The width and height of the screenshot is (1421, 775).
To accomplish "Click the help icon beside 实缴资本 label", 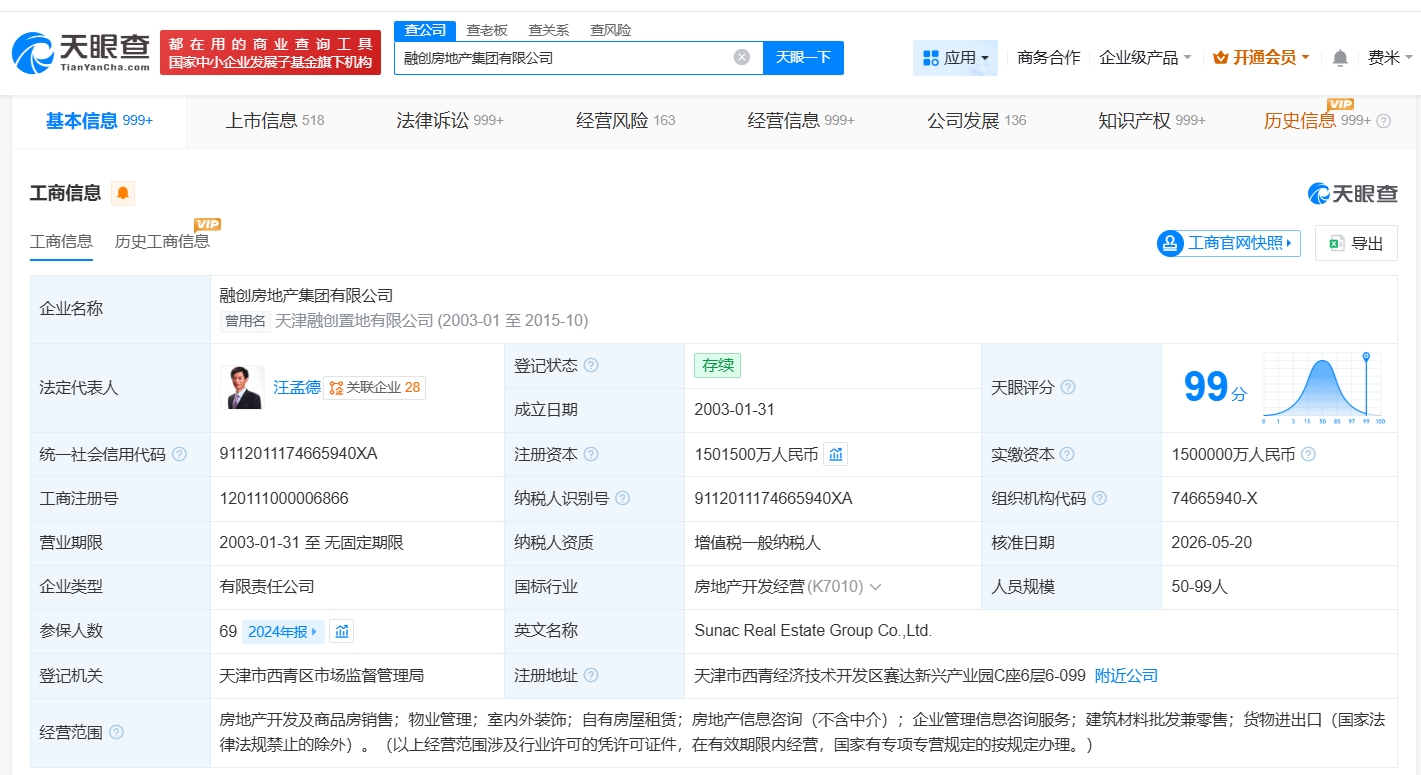I will click(x=1068, y=454).
